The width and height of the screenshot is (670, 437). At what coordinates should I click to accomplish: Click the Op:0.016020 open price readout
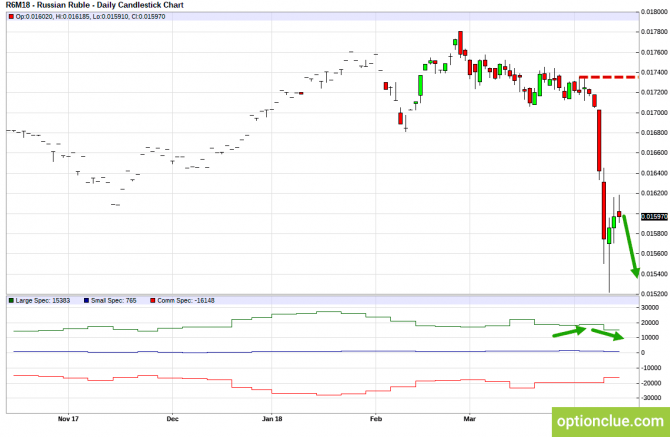pos(35,17)
